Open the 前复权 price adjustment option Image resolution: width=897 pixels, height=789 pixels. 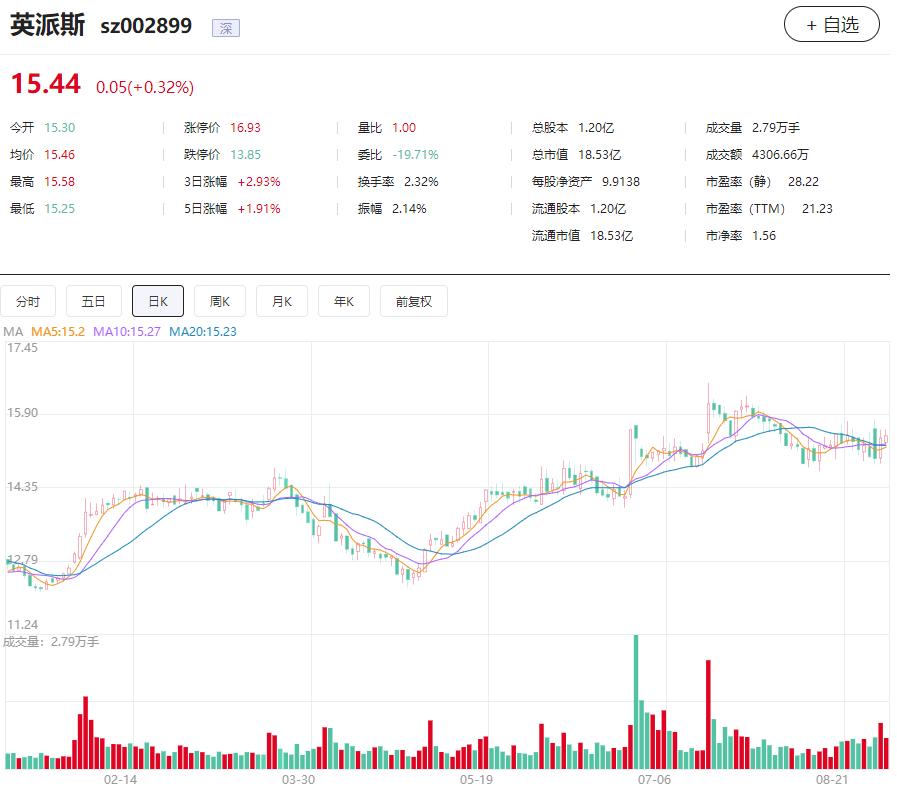pyautogui.click(x=412, y=300)
